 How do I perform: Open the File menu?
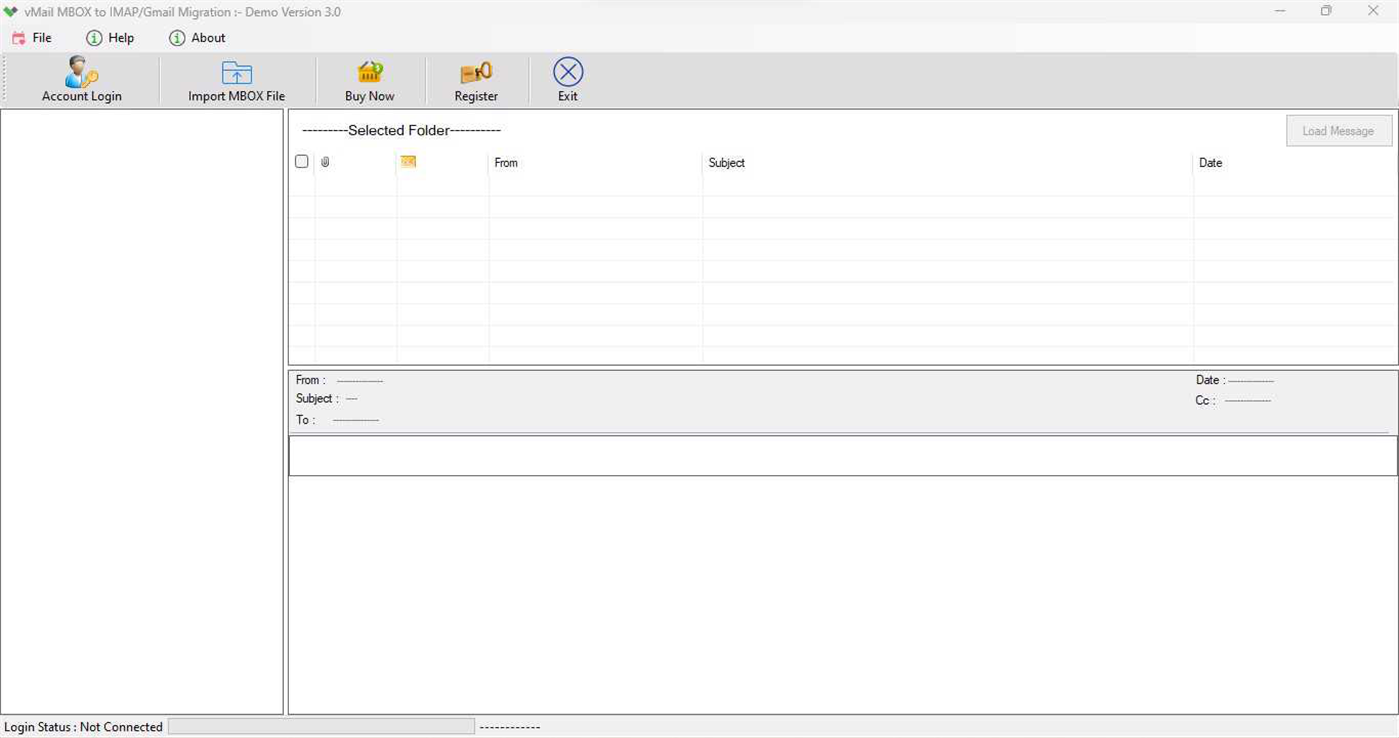42,37
